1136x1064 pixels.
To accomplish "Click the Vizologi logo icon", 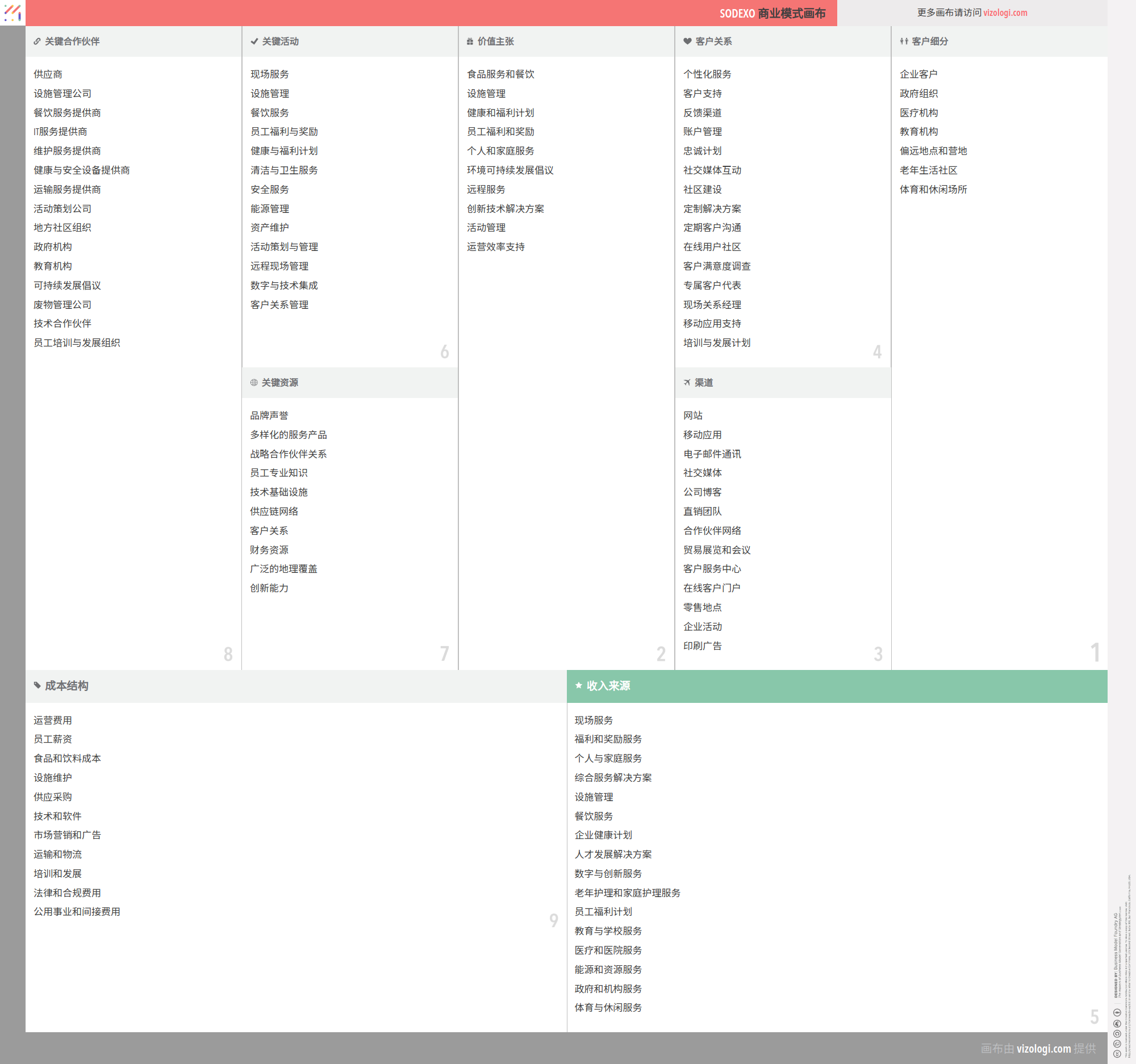I will (12, 12).
